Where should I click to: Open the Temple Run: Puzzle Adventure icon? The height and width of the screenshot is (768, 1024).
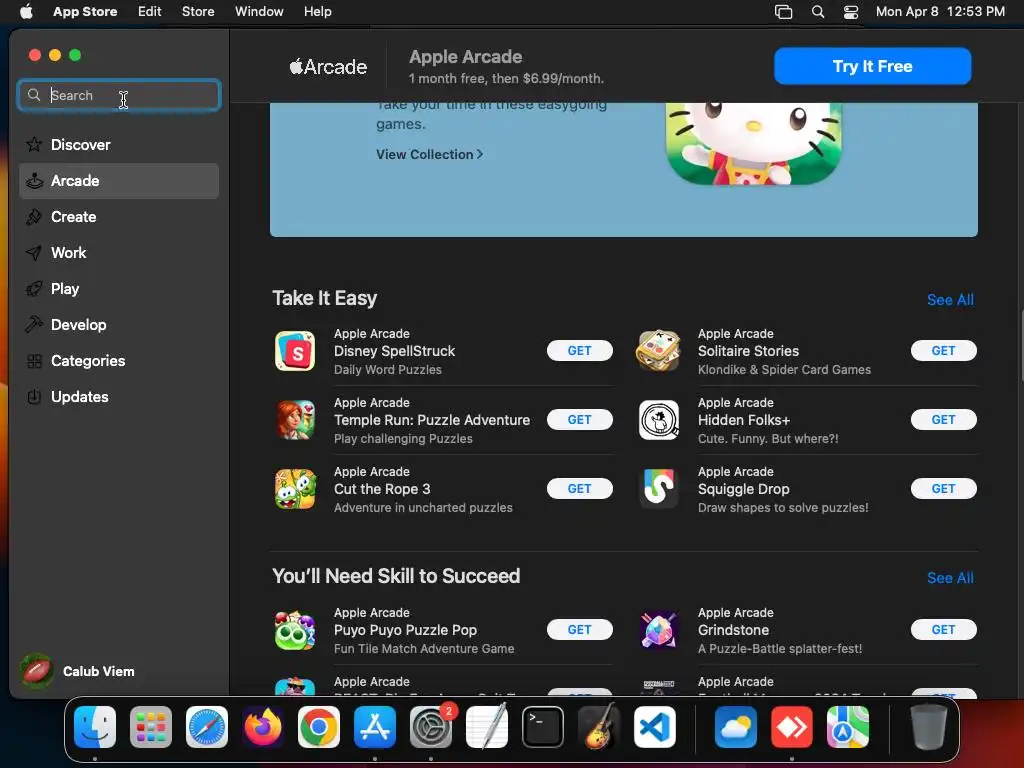(x=295, y=420)
